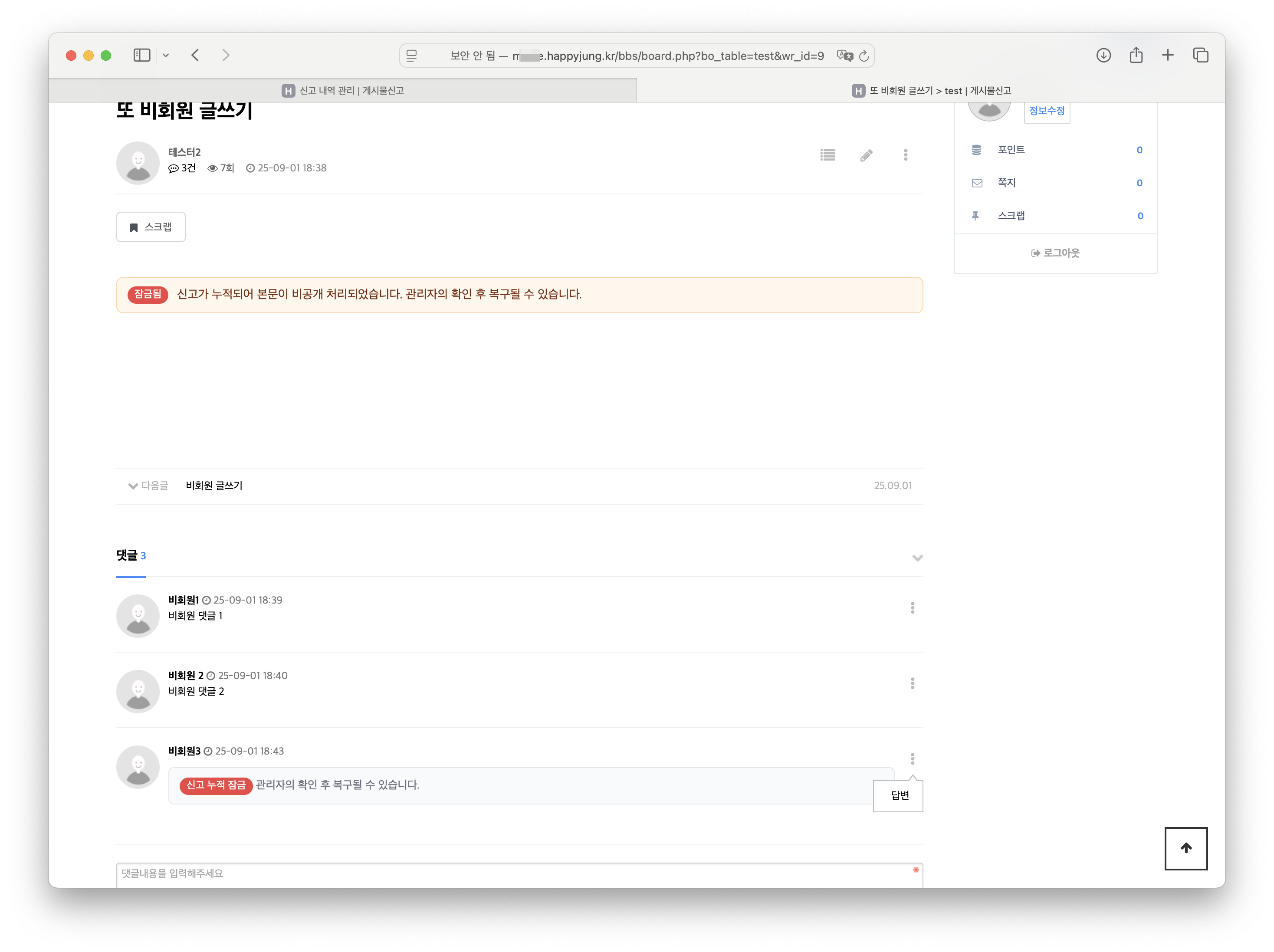
Task: Click the 비회원 댓글 1 comment text
Action: [x=195, y=616]
